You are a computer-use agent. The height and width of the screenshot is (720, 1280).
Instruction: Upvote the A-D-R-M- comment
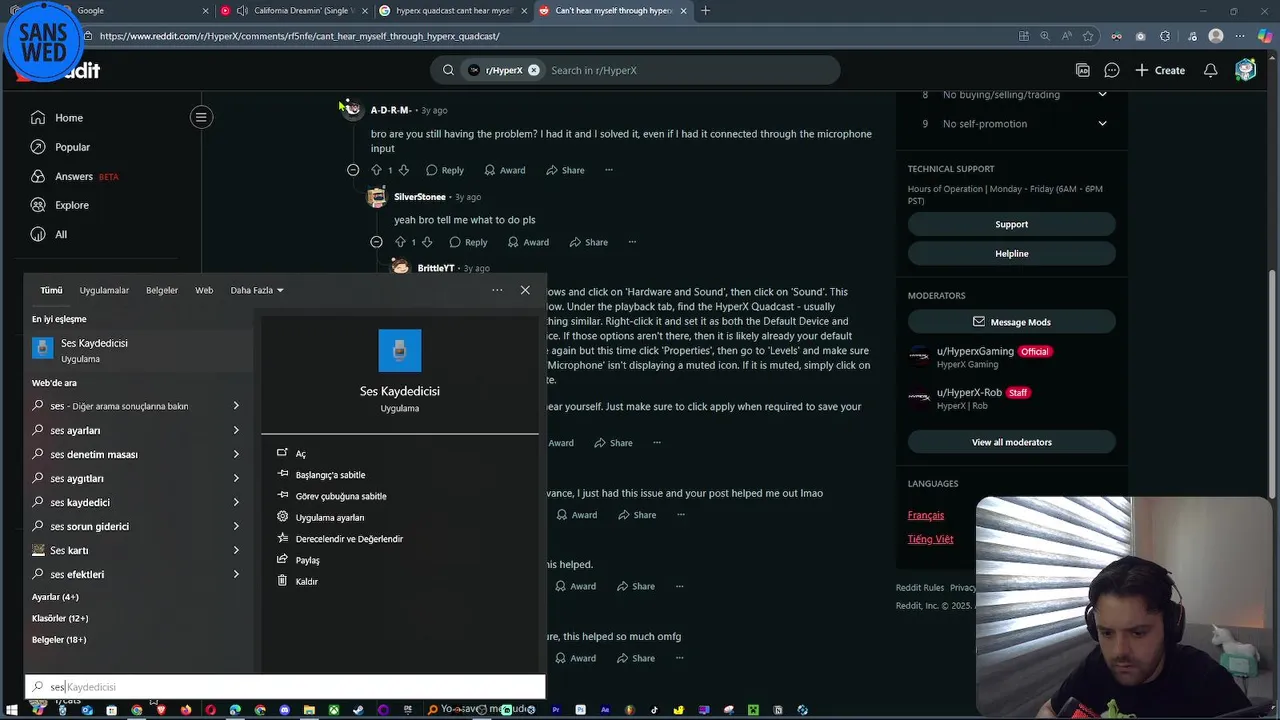coord(376,170)
